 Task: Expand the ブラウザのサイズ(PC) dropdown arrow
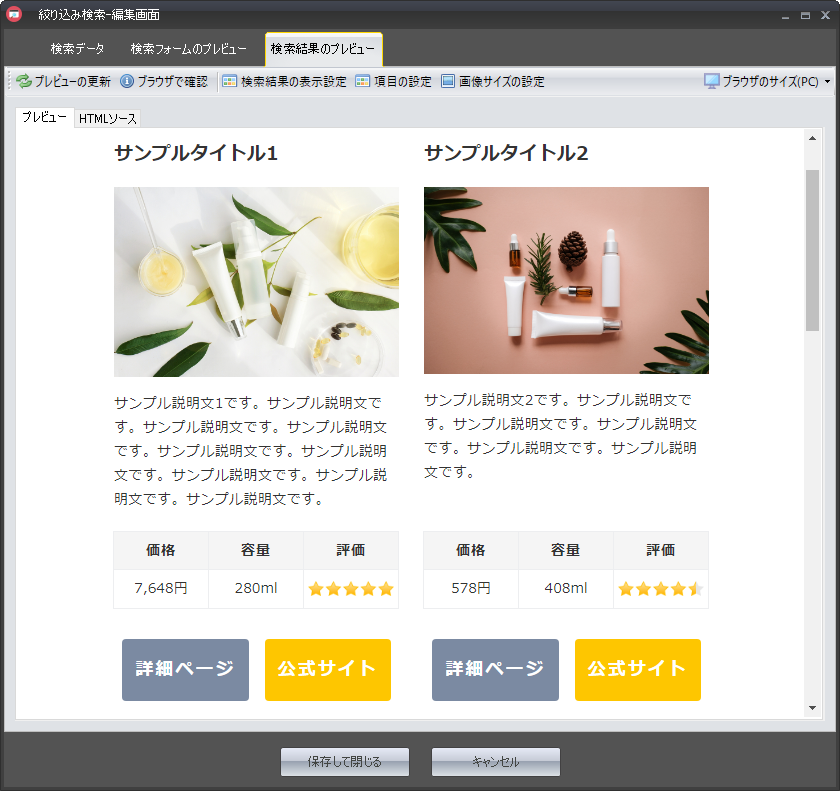[827, 82]
